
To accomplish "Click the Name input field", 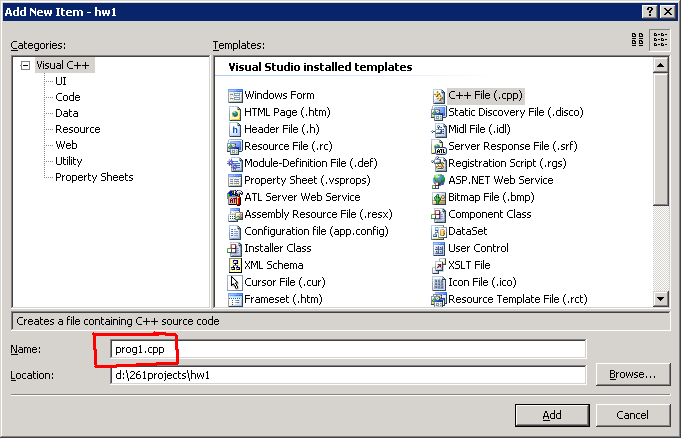I will (x=348, y=349).
